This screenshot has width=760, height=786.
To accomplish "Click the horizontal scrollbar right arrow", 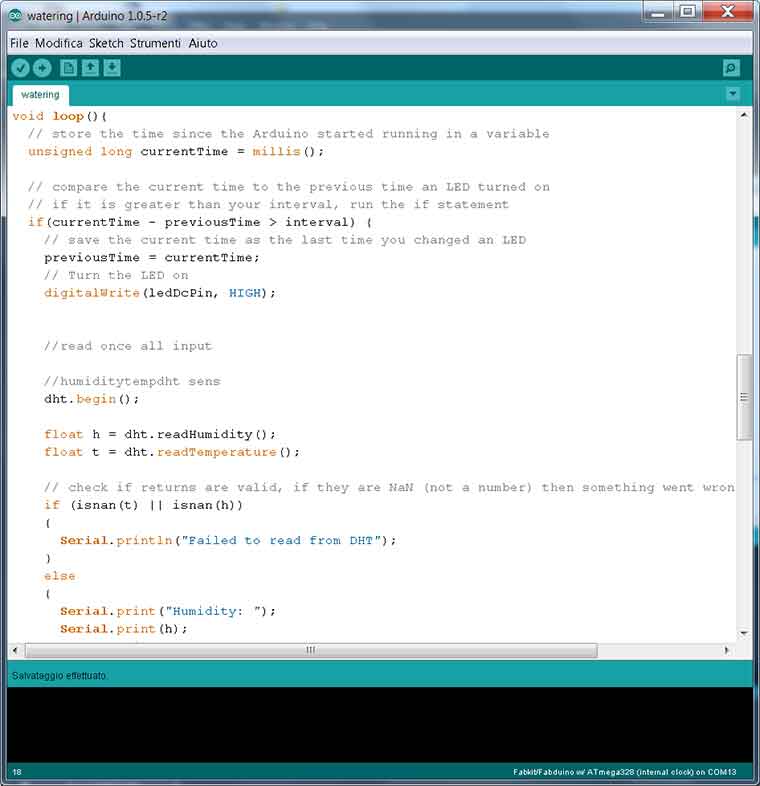I will pos(726,650).
